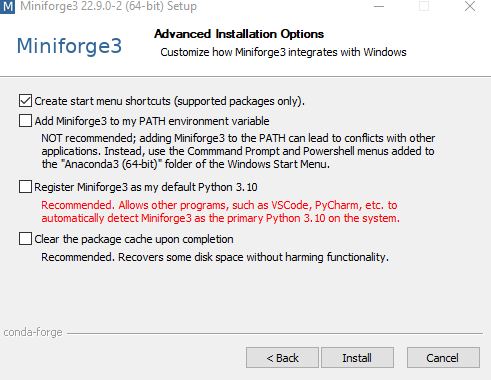
Task: Click the greyed-out maximize window button
Action: [x=424, y=6]
